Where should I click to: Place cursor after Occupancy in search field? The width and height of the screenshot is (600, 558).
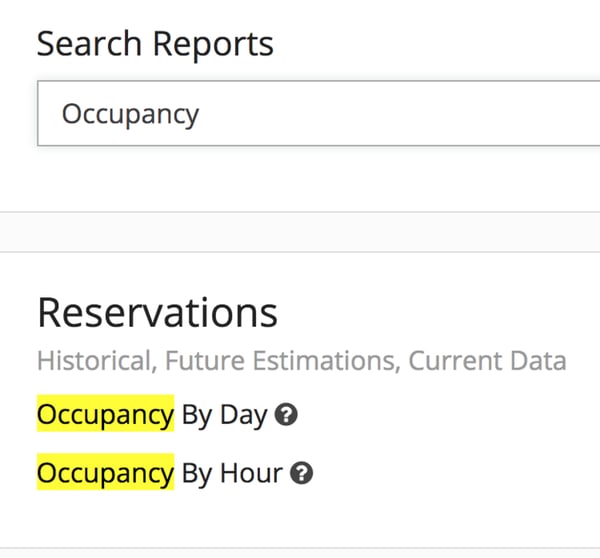click(201, 114)
